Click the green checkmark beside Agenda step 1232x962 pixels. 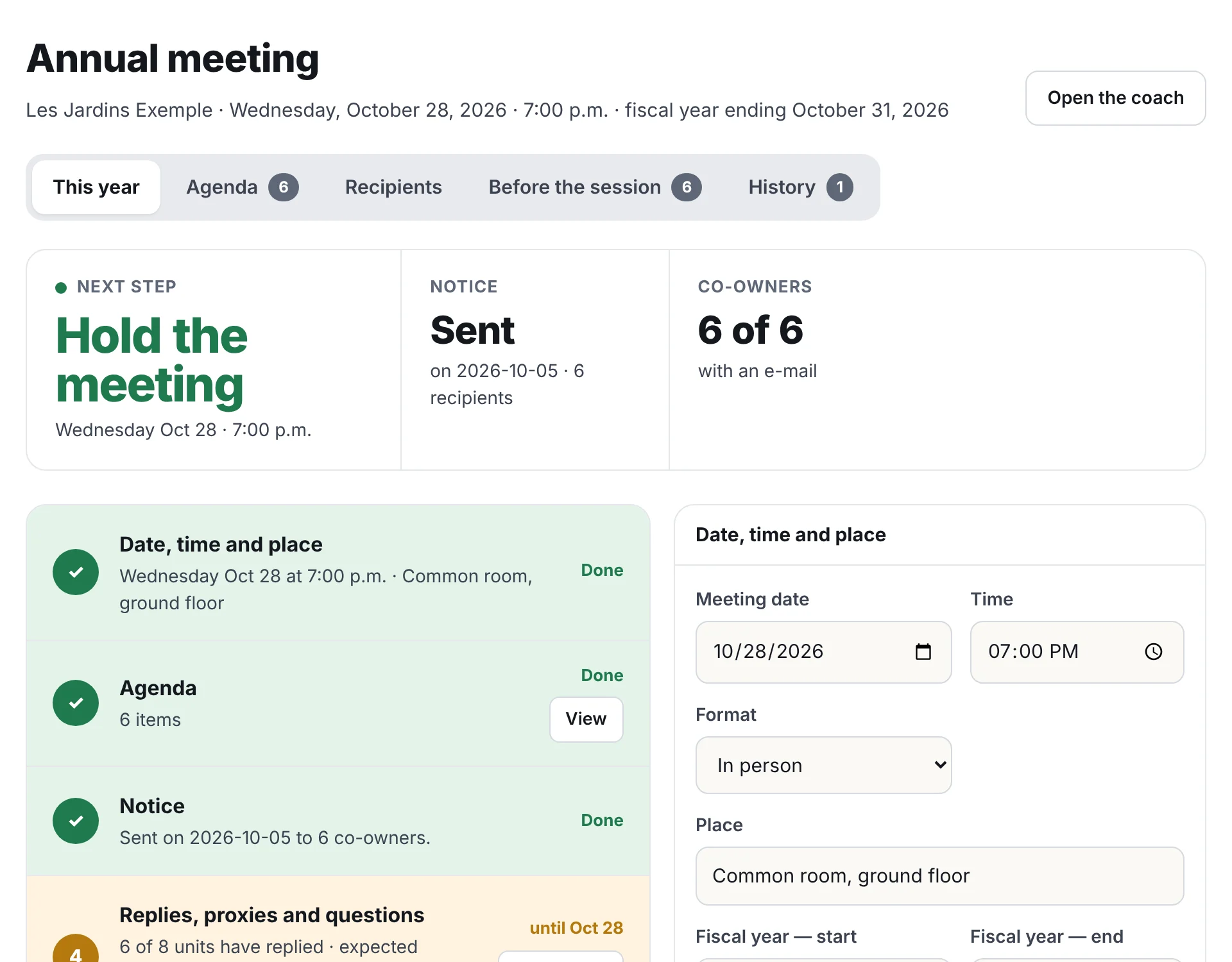tap(76, 703)
